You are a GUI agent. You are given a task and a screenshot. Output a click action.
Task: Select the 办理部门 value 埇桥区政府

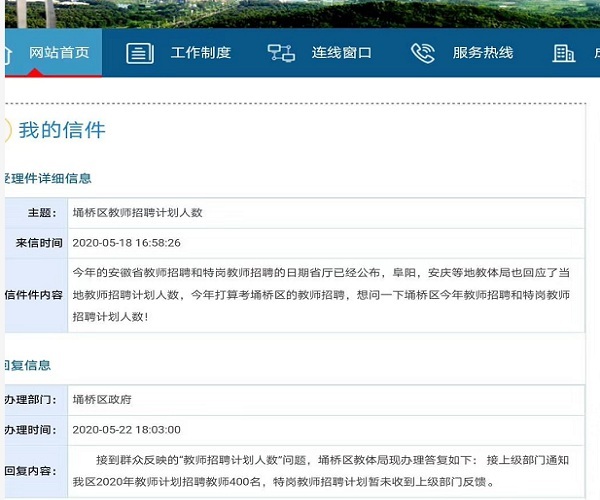point(102,399)
